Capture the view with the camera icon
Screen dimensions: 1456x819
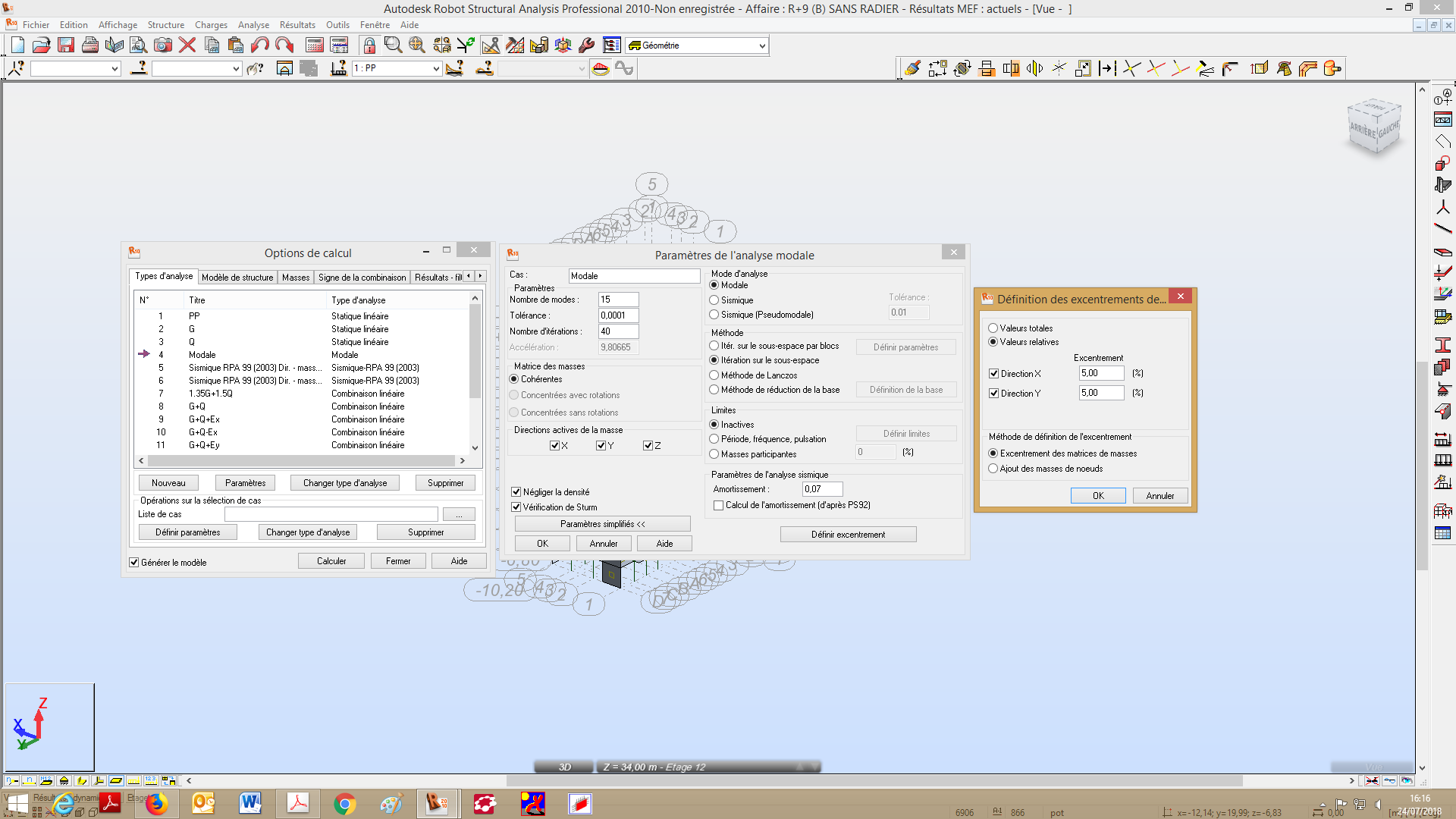coord(162,45)
